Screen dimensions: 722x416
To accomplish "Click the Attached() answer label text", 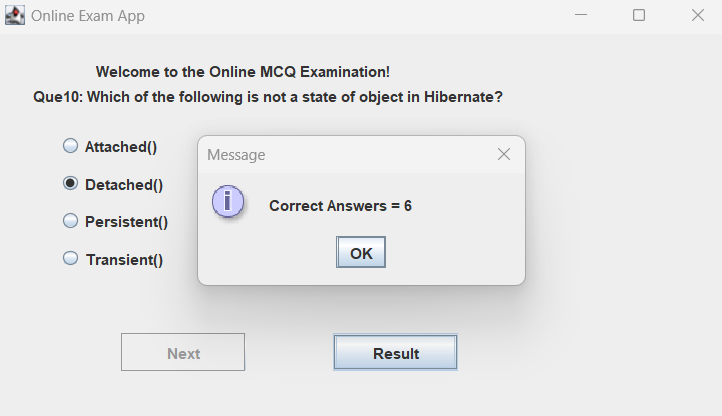I will pos(121,147).
